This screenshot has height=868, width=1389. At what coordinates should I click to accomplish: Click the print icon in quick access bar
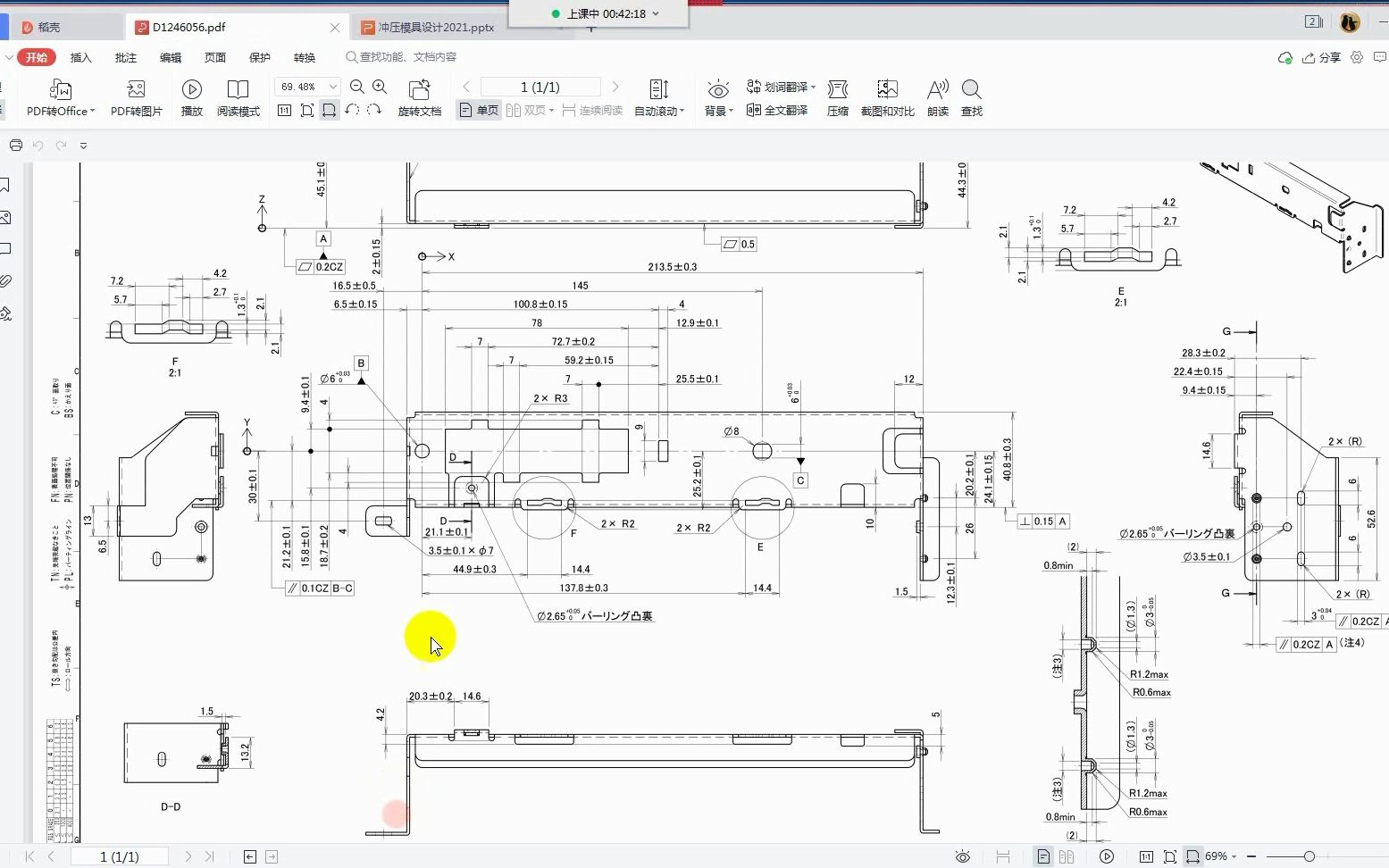point(15,146)
